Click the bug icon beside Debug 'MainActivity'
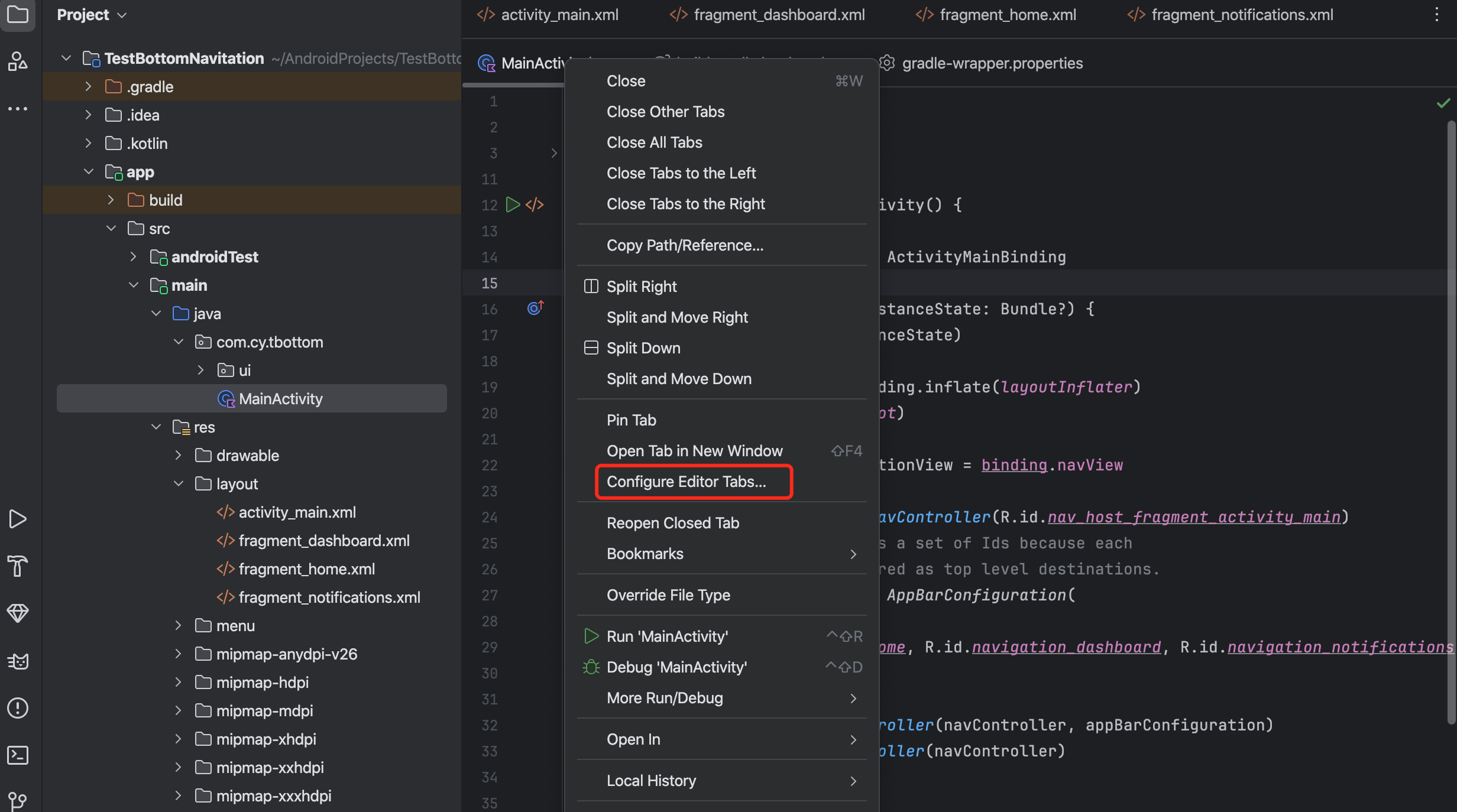 tap(591, 667)
